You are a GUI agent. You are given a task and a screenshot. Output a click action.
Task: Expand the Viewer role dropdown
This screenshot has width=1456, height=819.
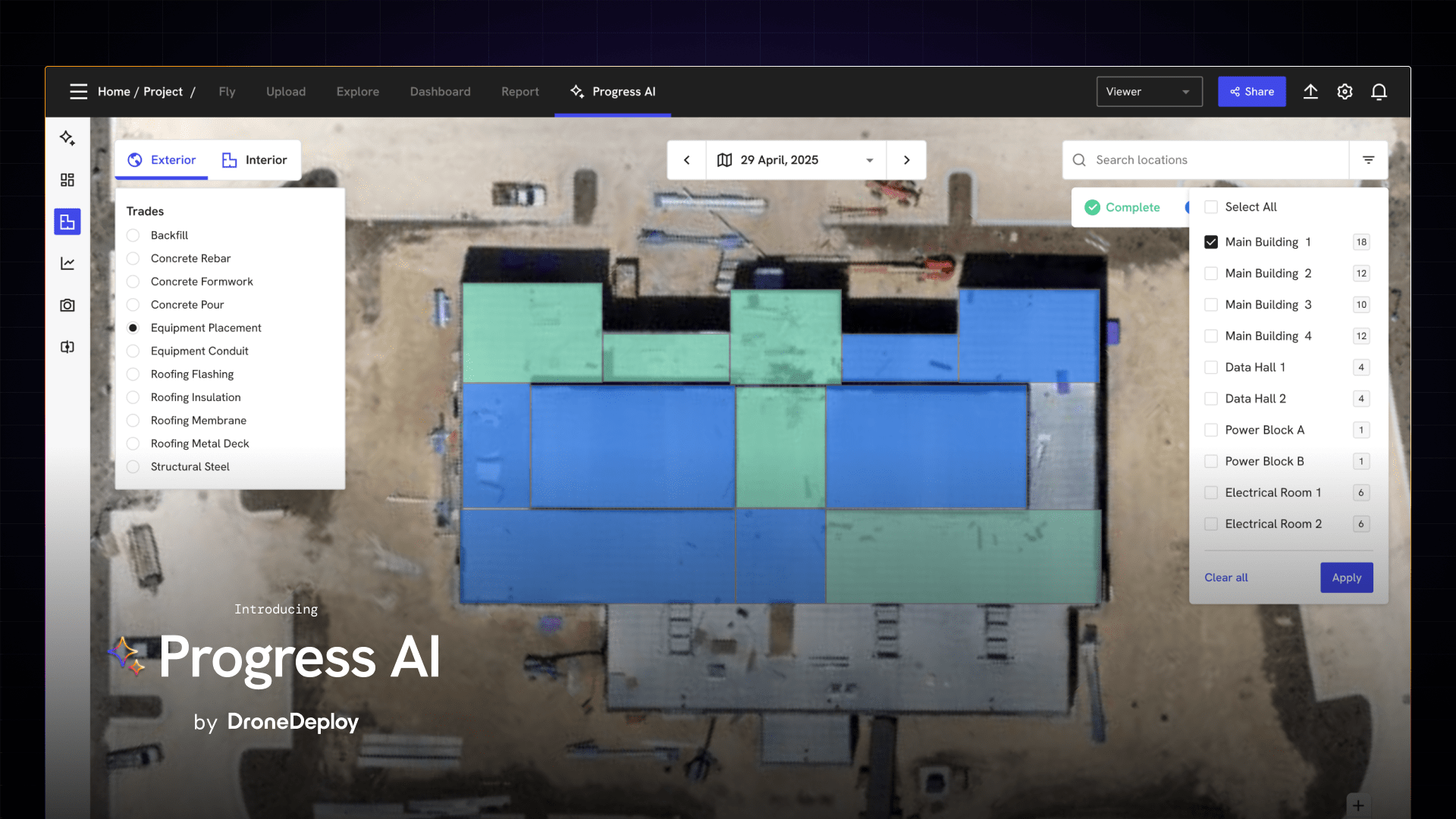(x=1149, y=92)
